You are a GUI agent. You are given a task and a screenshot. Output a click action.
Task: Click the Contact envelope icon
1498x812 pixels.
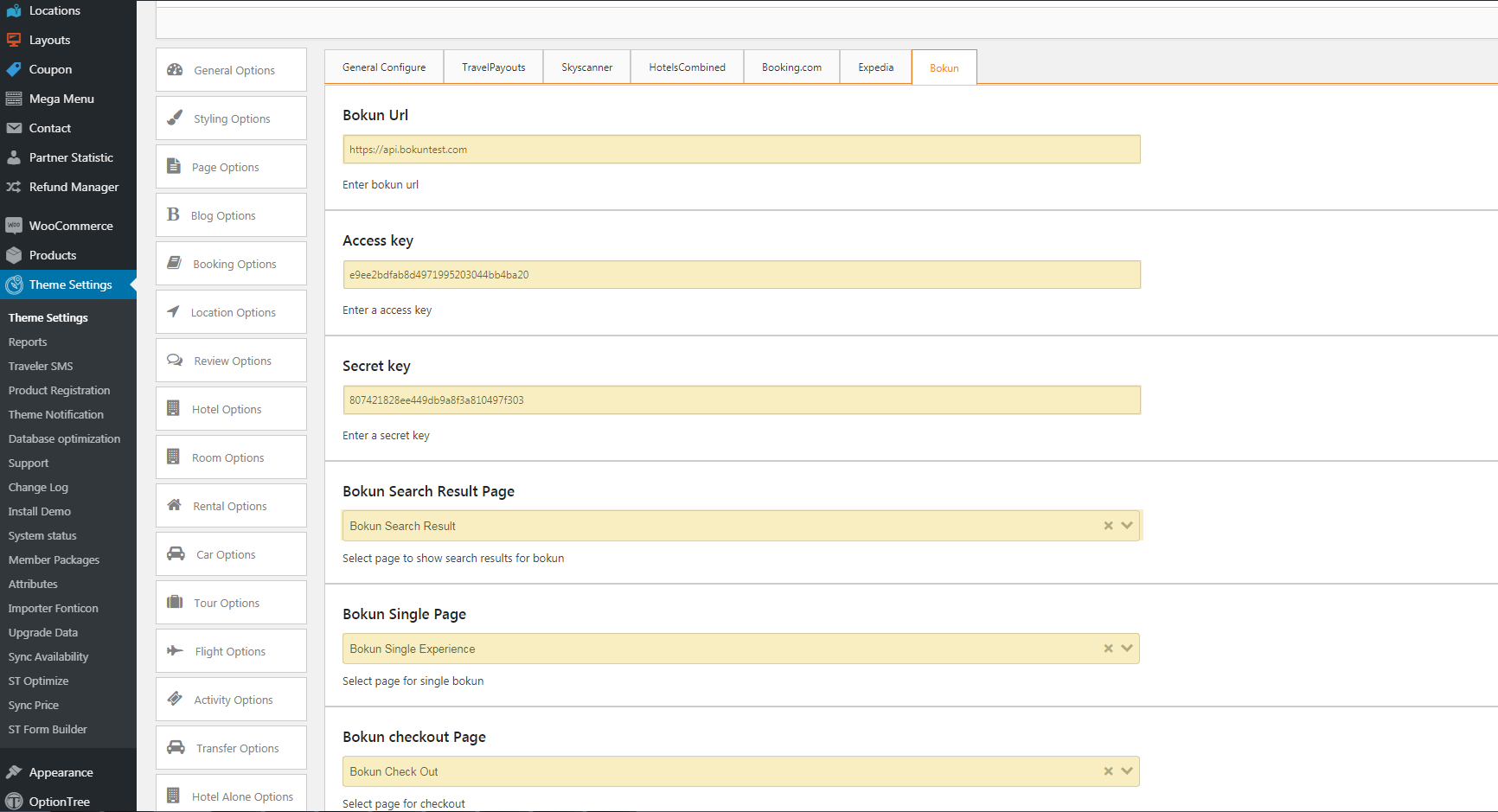coord(14,128)
